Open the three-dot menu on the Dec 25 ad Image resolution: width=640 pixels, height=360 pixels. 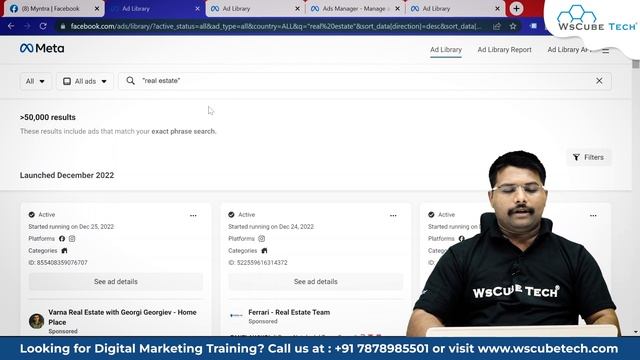pyautogui.click(x=193, y=216)
